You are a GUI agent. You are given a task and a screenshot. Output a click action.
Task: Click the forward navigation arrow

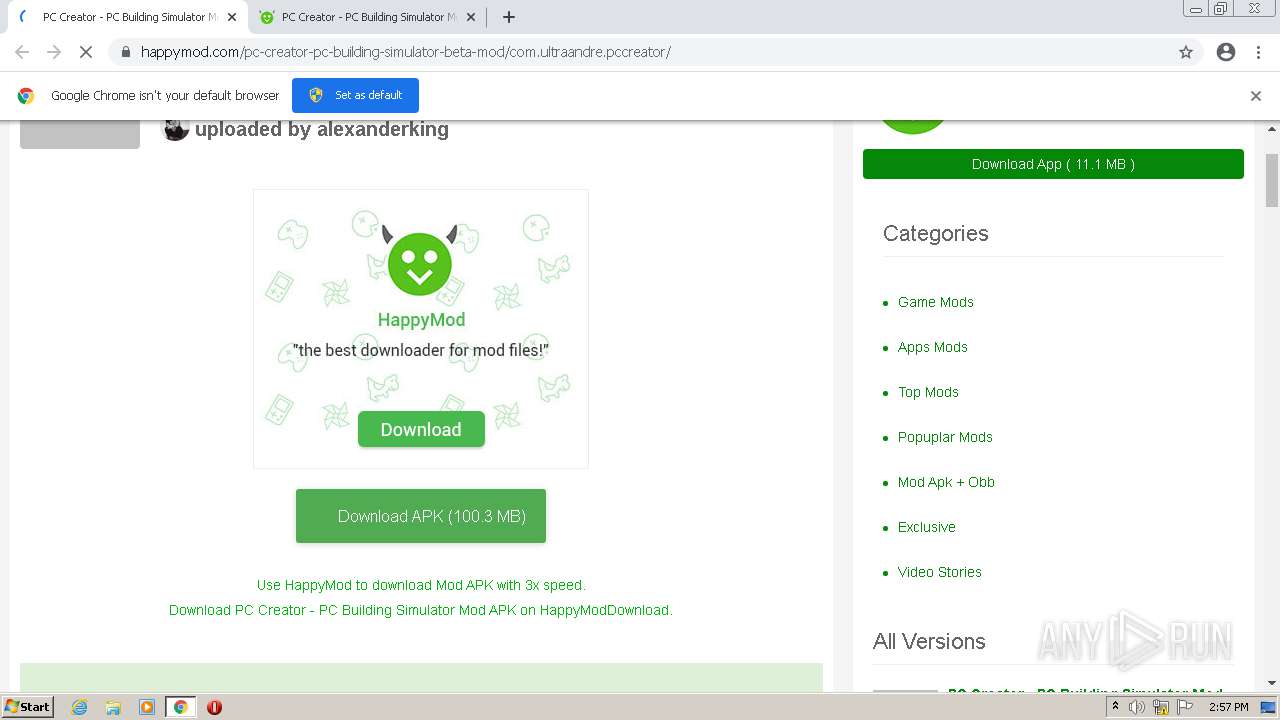click(x=54, y=52)
